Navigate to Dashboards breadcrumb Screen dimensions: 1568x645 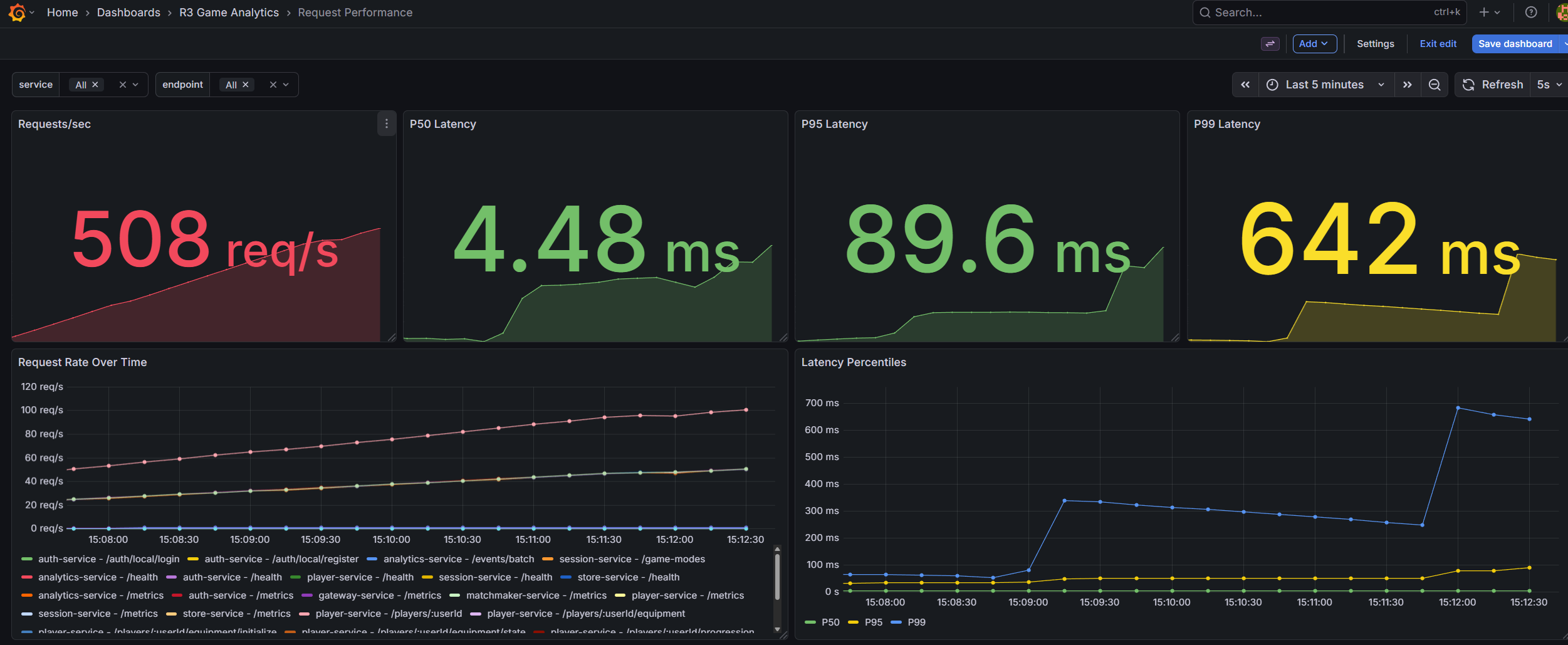click(x=128, y=12)
